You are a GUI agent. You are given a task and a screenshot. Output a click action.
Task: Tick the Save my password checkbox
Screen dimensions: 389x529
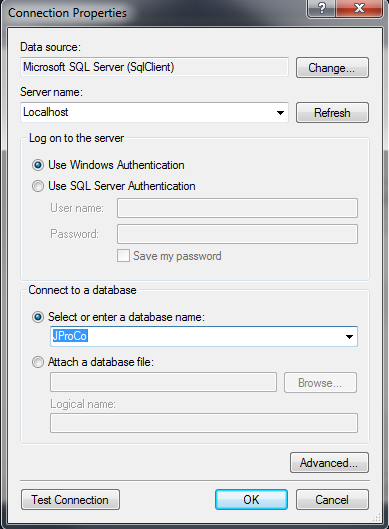point(123,256)
